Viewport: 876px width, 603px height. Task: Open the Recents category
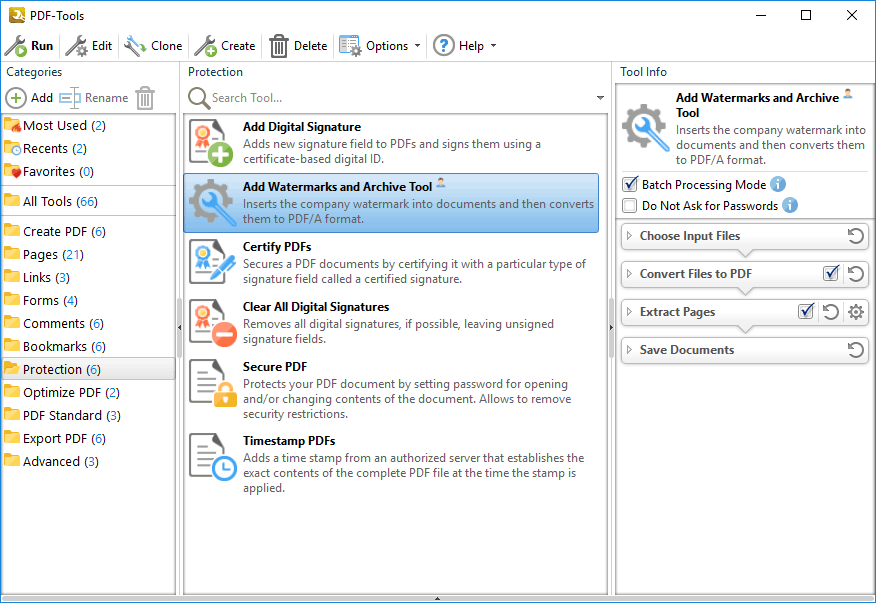pyautogui.click(x=88, y=149)
